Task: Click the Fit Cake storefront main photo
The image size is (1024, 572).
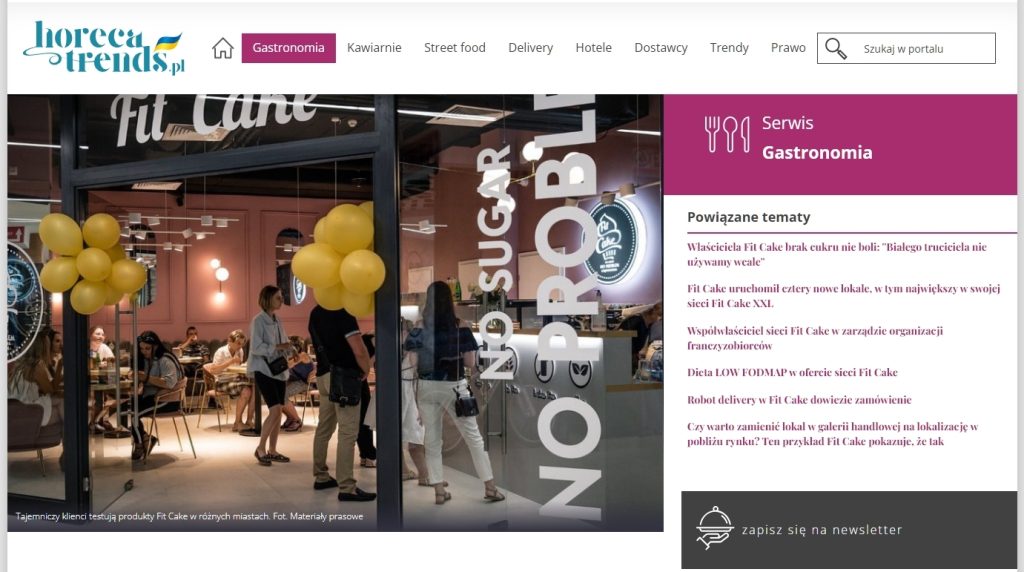Action: click(335, 313)
